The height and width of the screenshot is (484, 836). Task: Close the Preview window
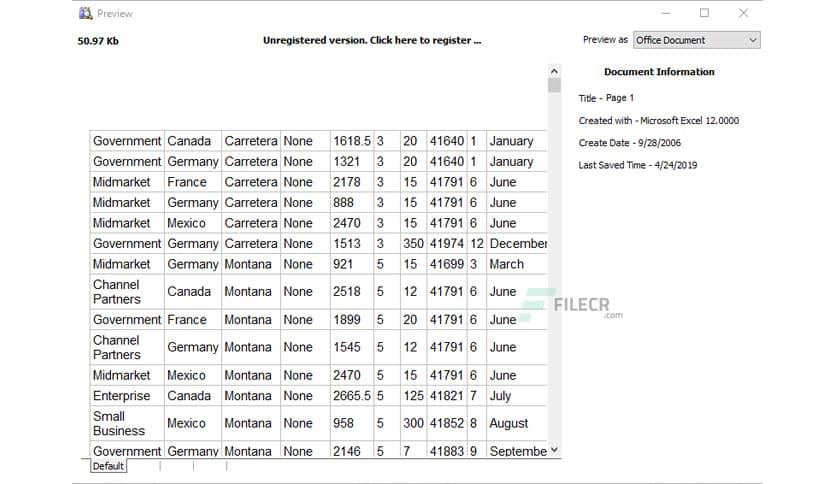743,13
